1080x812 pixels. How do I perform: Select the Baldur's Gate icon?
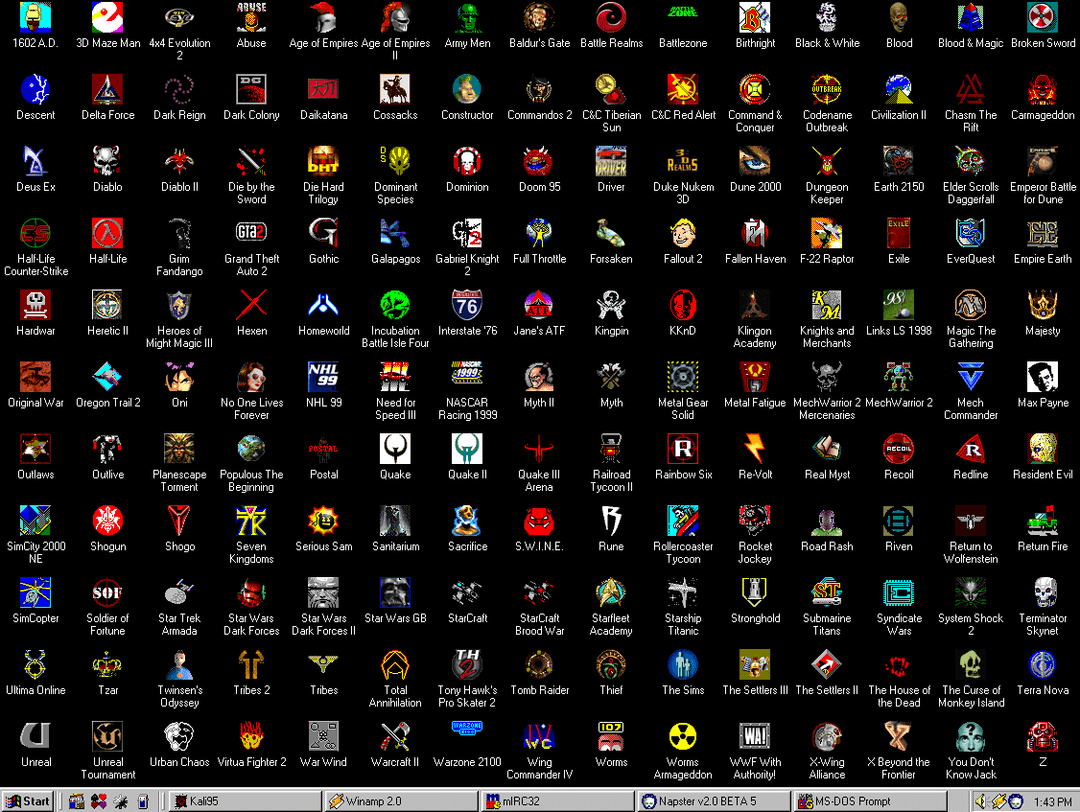click(539, 17)
